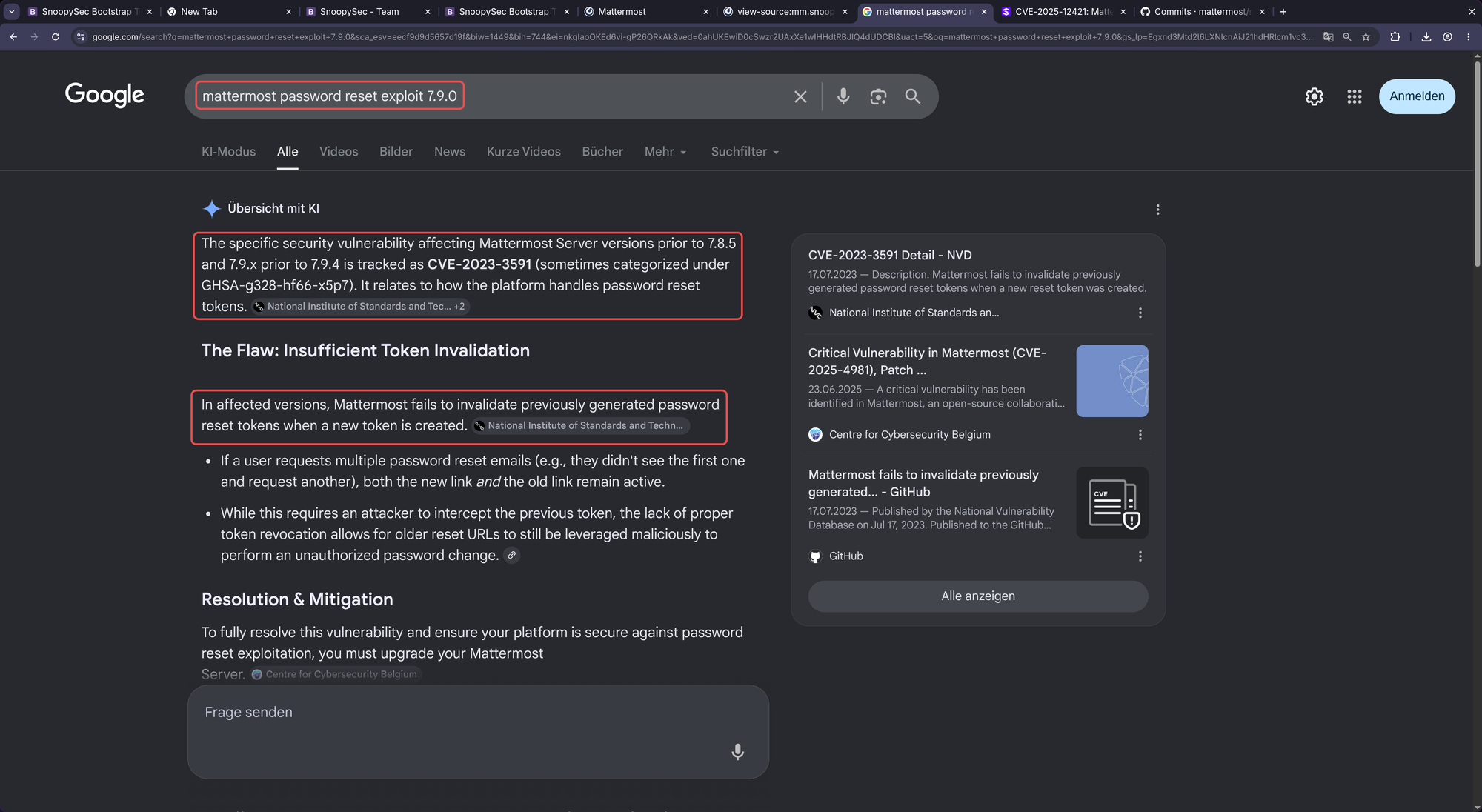Click the browser address bar URL

702,36
